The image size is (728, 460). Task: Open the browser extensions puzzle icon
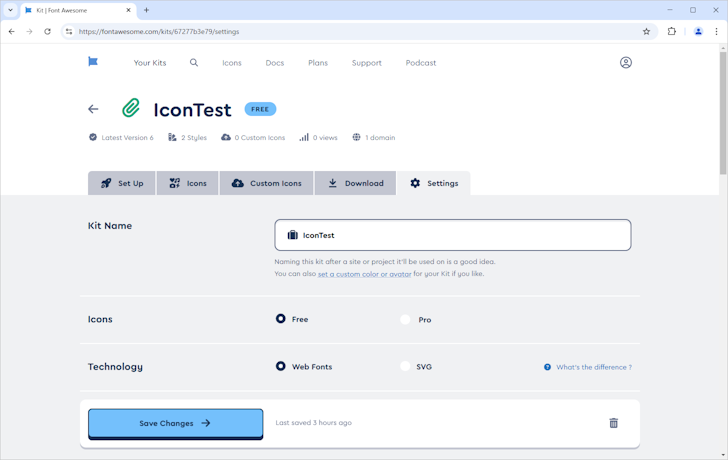point(672,31)
